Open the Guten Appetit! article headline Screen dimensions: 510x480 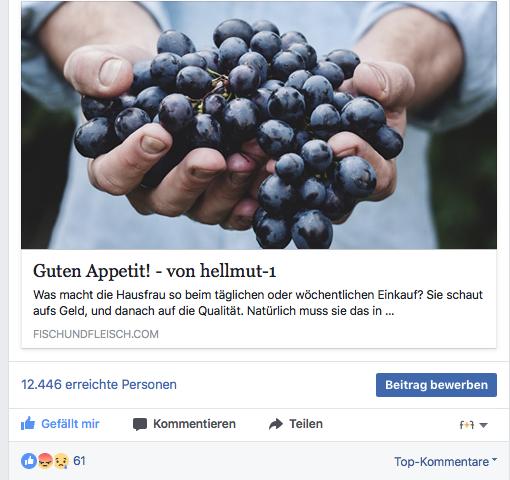155,271
